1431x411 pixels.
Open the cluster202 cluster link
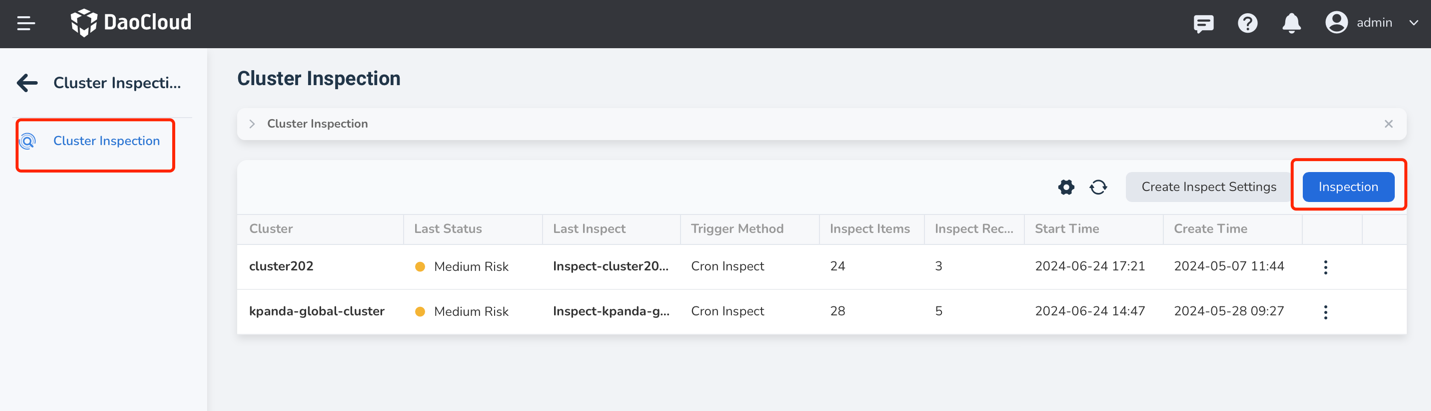pyautogui.click(x=281, y=266)
